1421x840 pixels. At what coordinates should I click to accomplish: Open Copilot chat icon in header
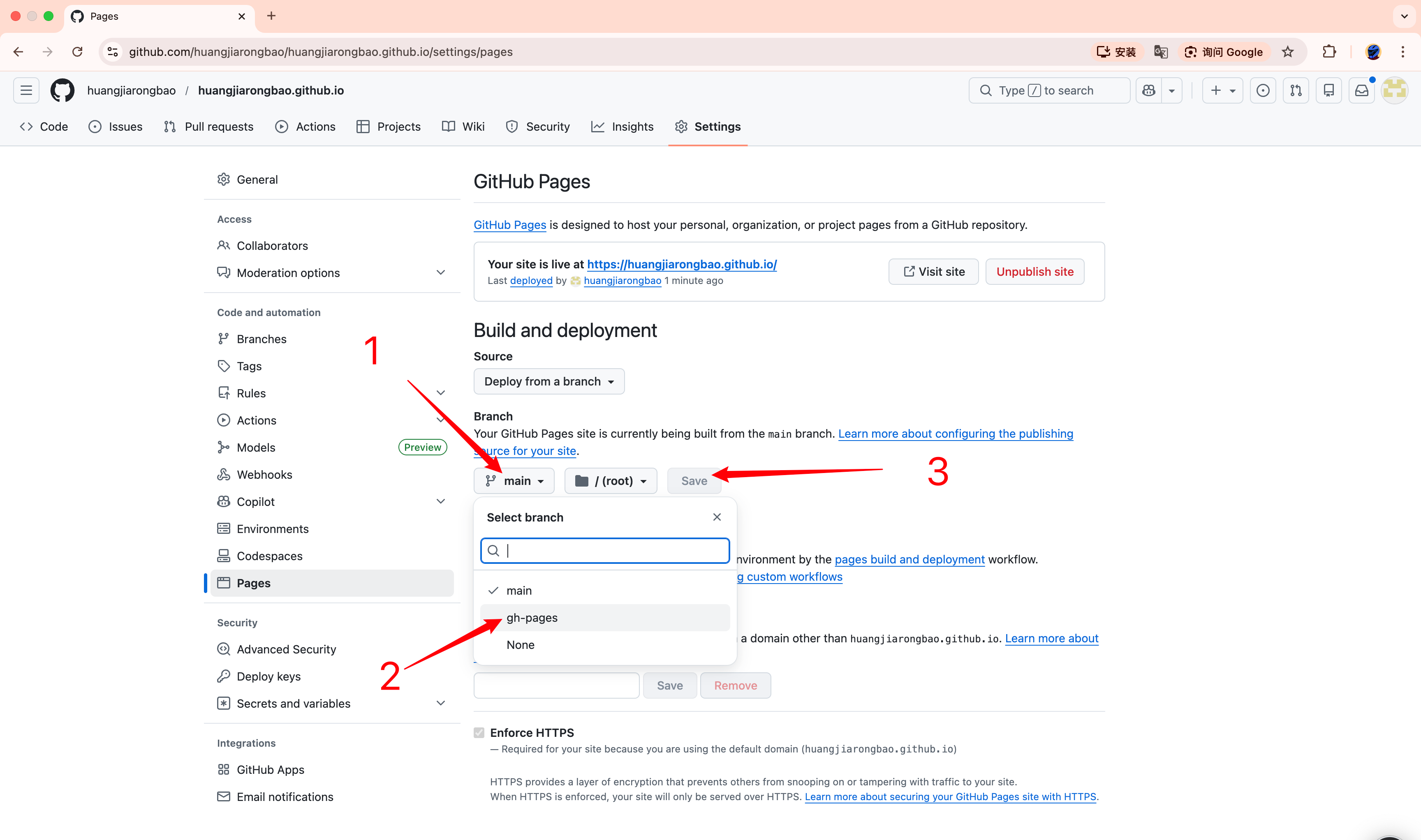pyautogui.click(x=1148, y=90)
